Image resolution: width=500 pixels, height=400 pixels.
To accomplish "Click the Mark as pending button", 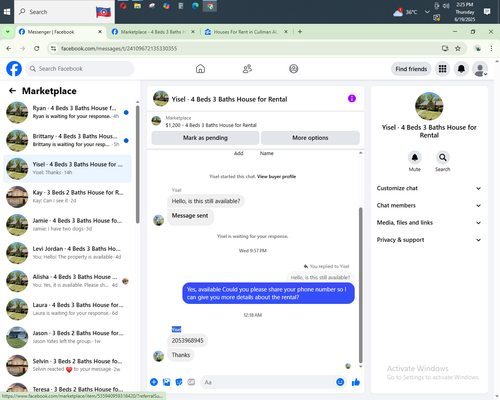I will (205, 138).
